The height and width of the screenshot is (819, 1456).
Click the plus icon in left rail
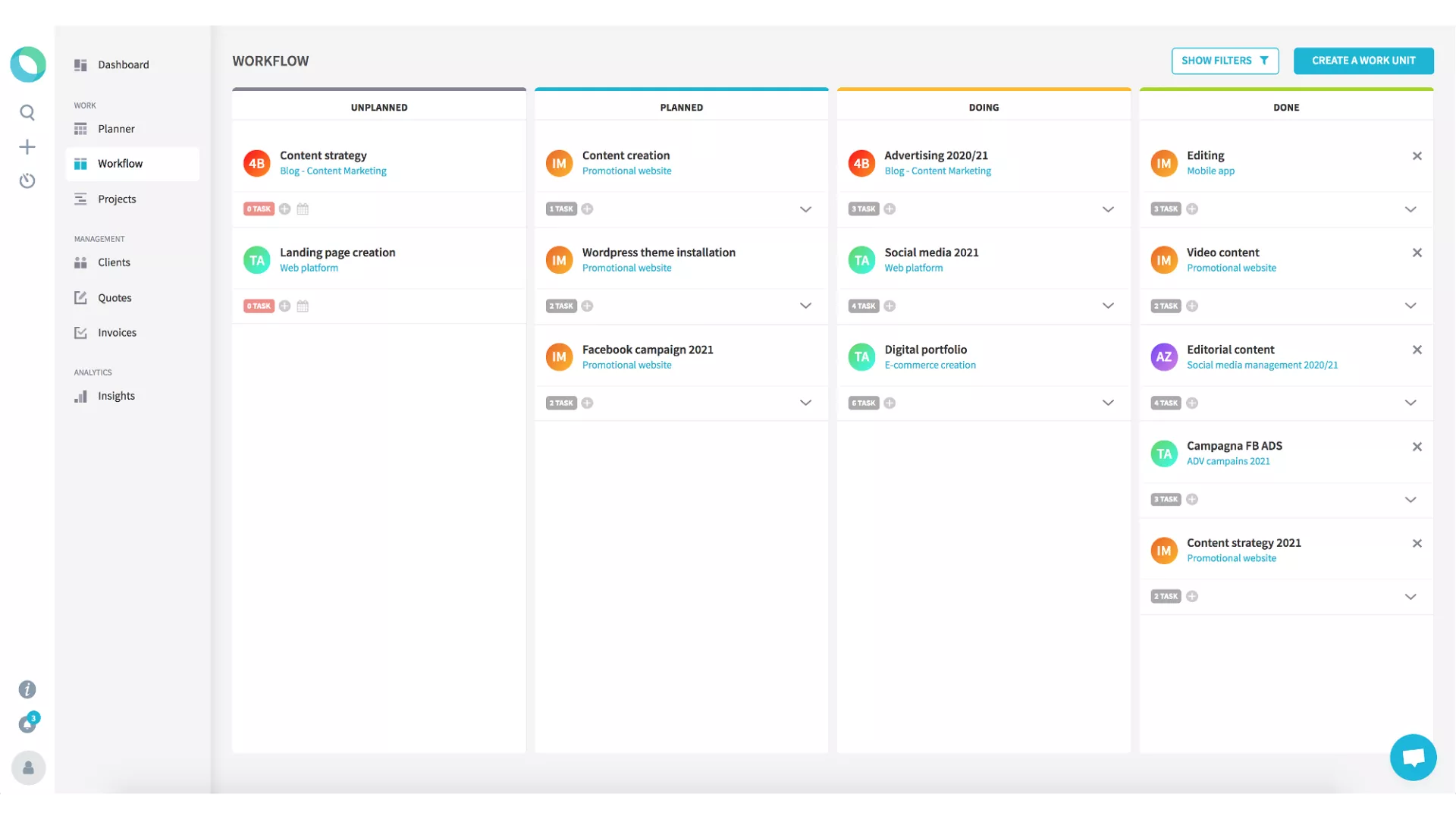[27, 147]
